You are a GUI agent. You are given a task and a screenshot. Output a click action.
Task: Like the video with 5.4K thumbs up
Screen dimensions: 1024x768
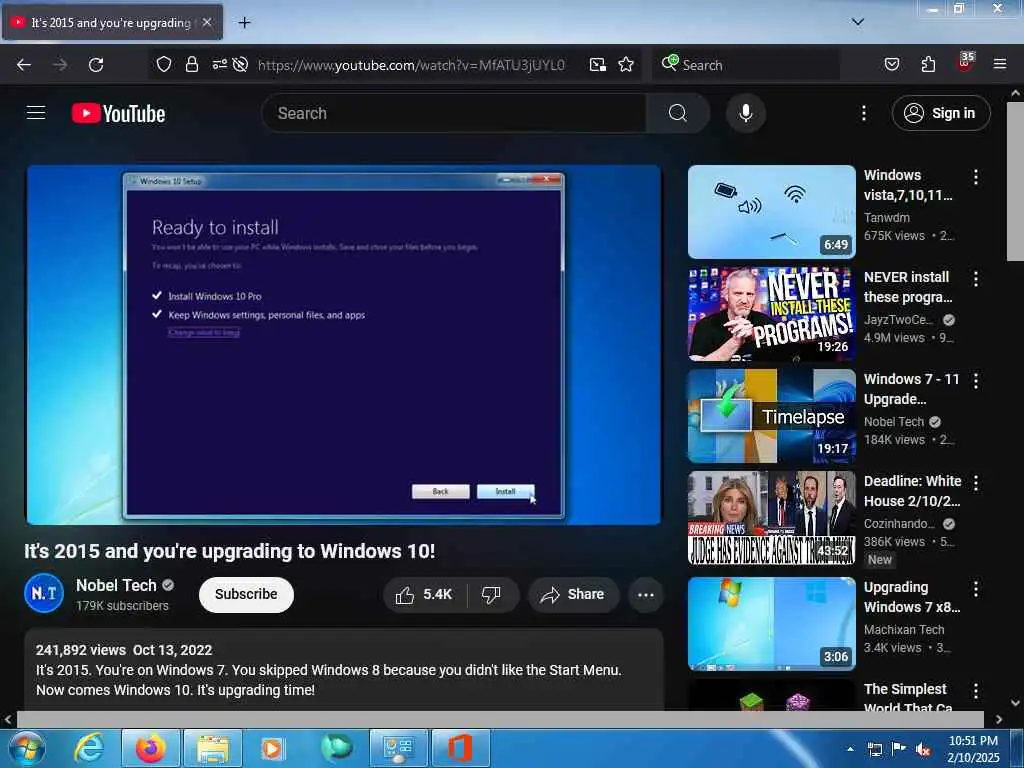pyautogui.click(x=424, y=594)
